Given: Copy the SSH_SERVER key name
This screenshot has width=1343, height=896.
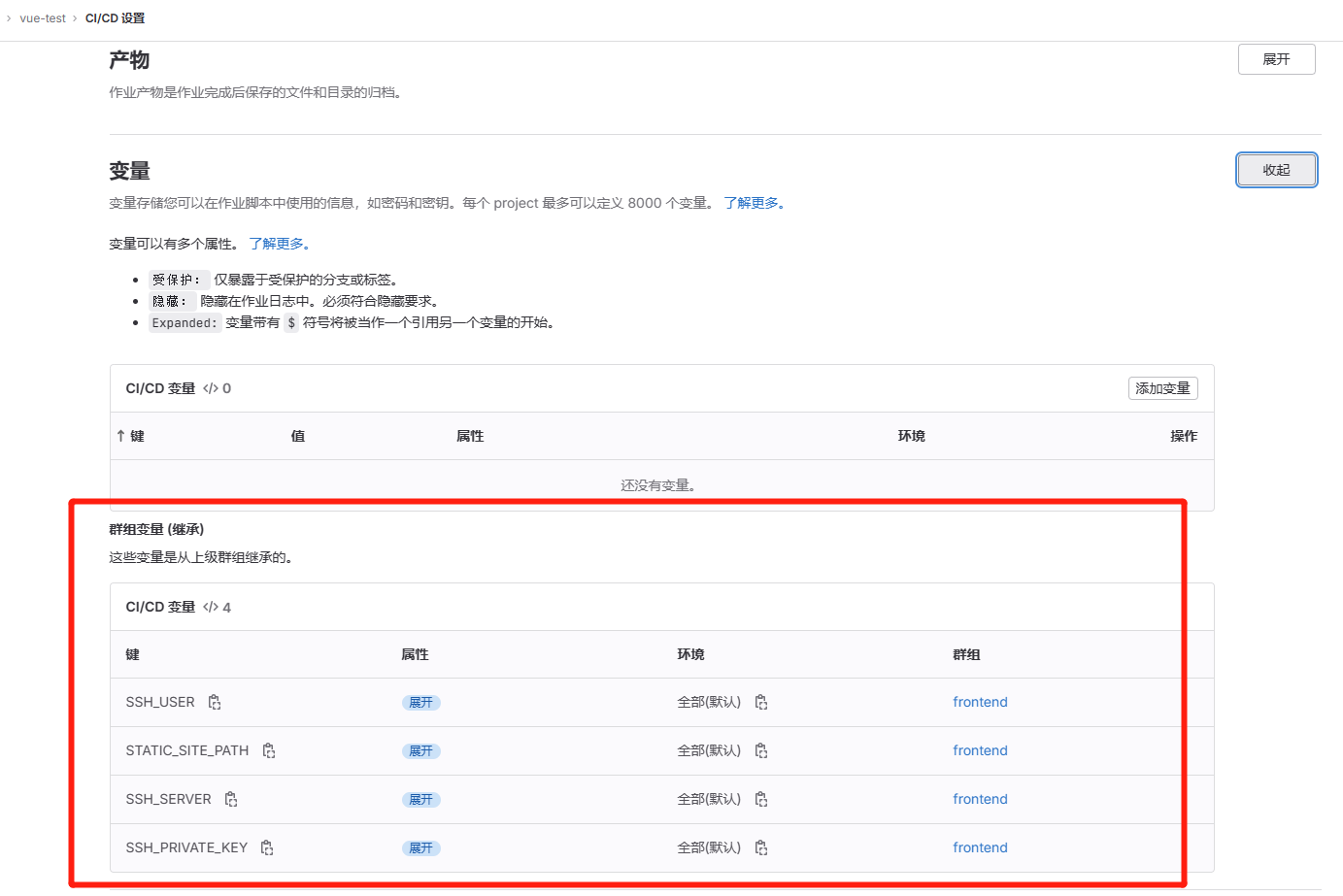Looking at the screenshot, I should (x=231, y=799).
